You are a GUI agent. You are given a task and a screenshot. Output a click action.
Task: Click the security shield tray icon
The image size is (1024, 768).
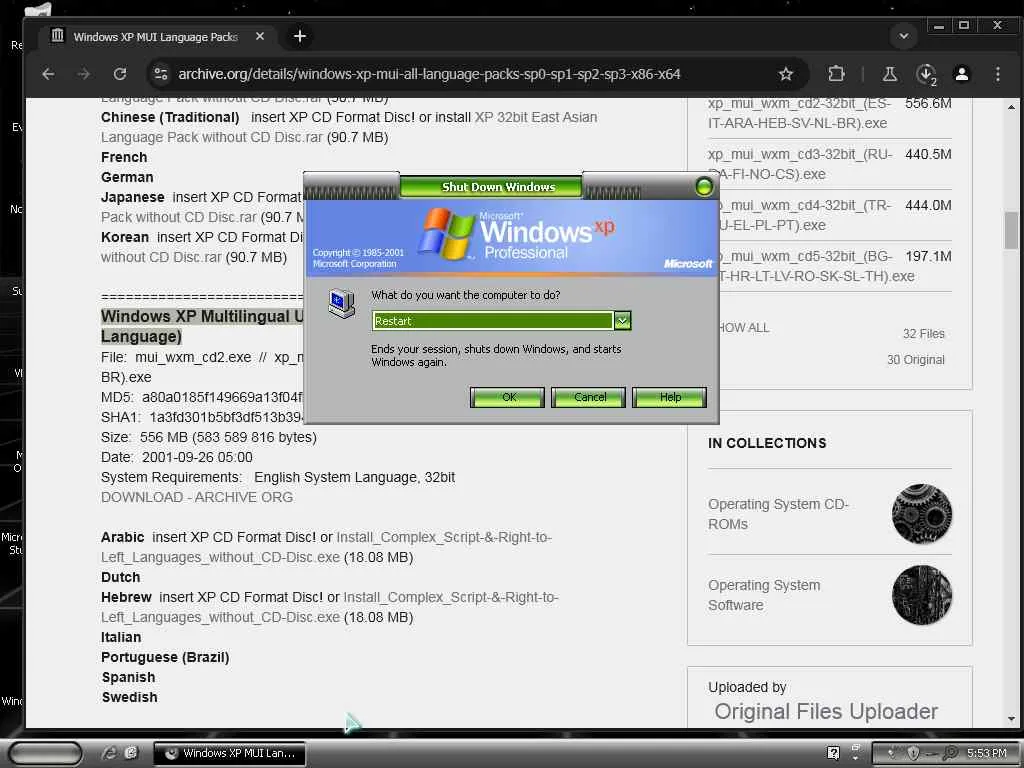click(913, 753)
